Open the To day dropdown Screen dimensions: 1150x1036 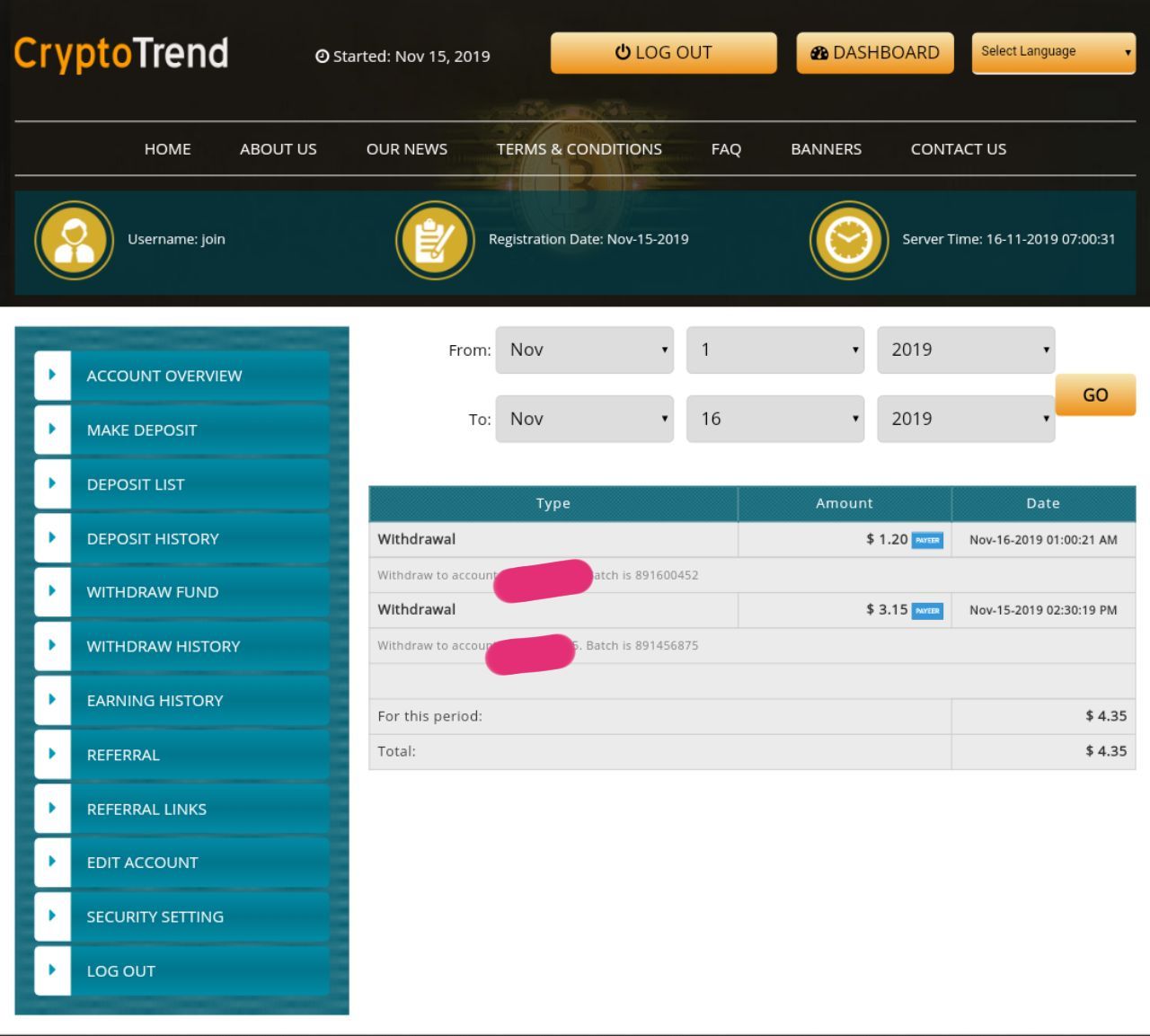(x=775, y=419)
